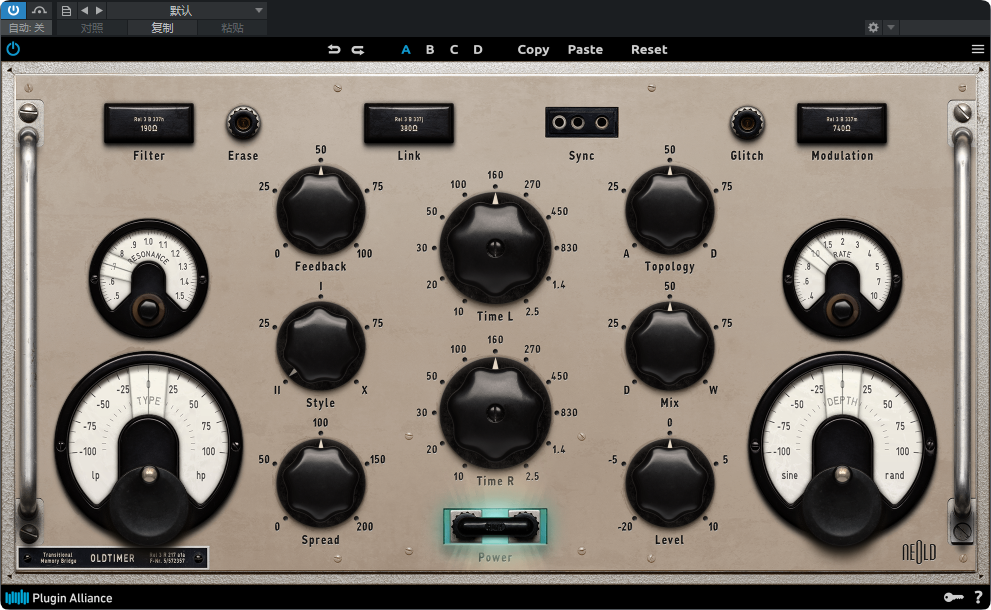Click the Sync three-hole socket
Viewport: 991px width, 610px height.
[x=581, y=122]
